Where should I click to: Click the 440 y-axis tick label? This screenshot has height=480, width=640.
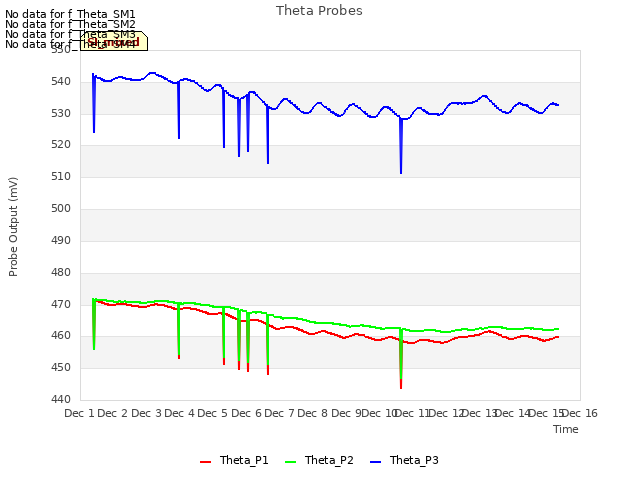61,399
